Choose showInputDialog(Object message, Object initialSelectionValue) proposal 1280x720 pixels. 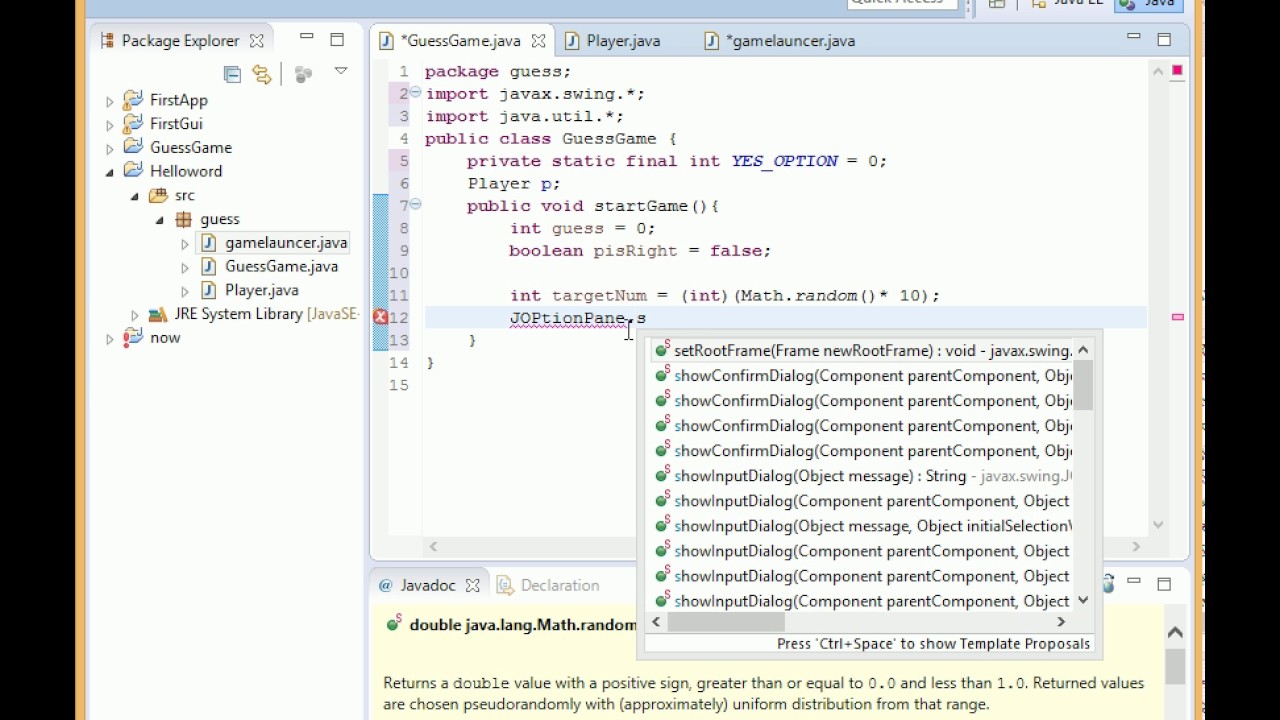(x=863, y=526)
